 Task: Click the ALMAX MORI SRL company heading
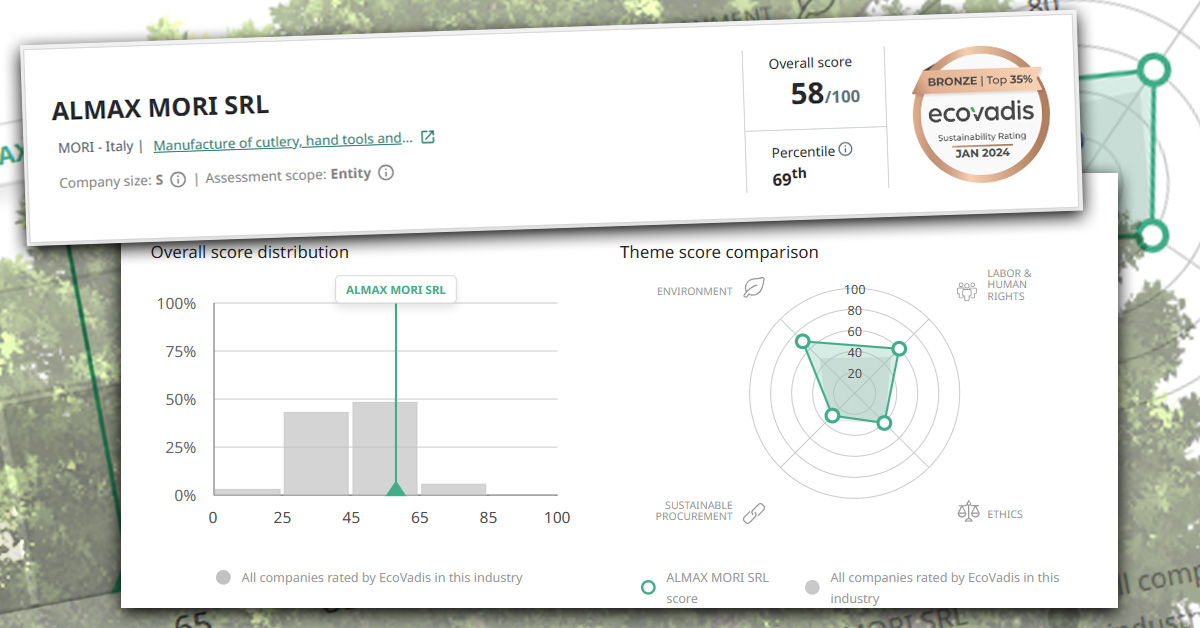pos(160,108)
